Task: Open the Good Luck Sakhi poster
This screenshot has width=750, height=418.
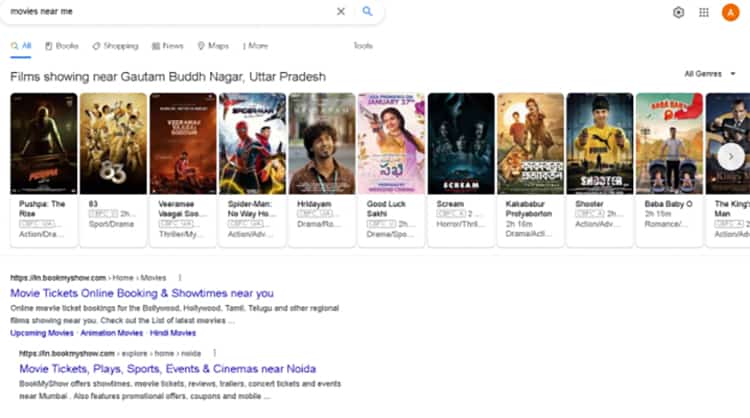Action: pos(391,143)
